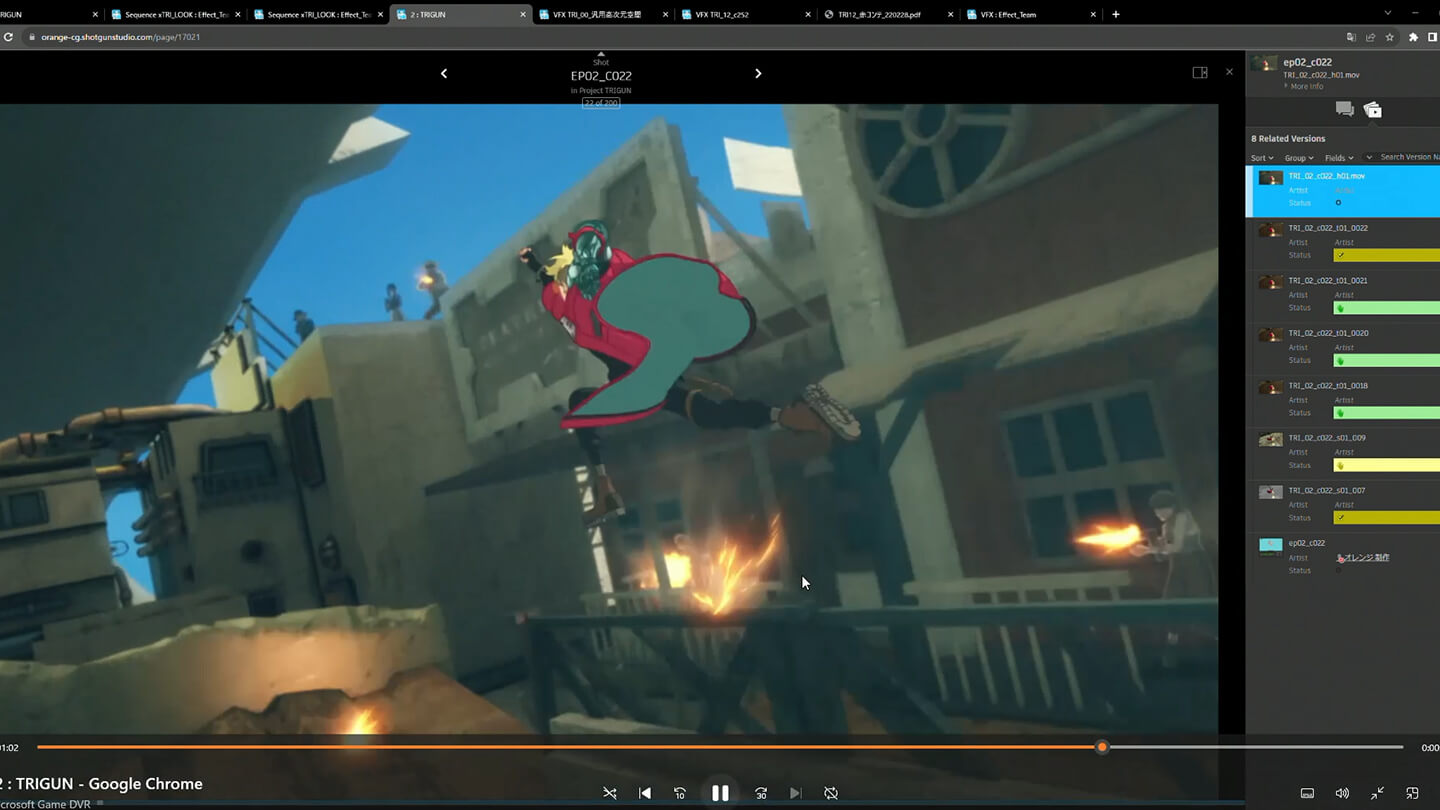Click status bar of TRI_02_c022_t01_0022
This screenshot has height=810, width=1440.
pyautogui.click(x=1387, y=255)
